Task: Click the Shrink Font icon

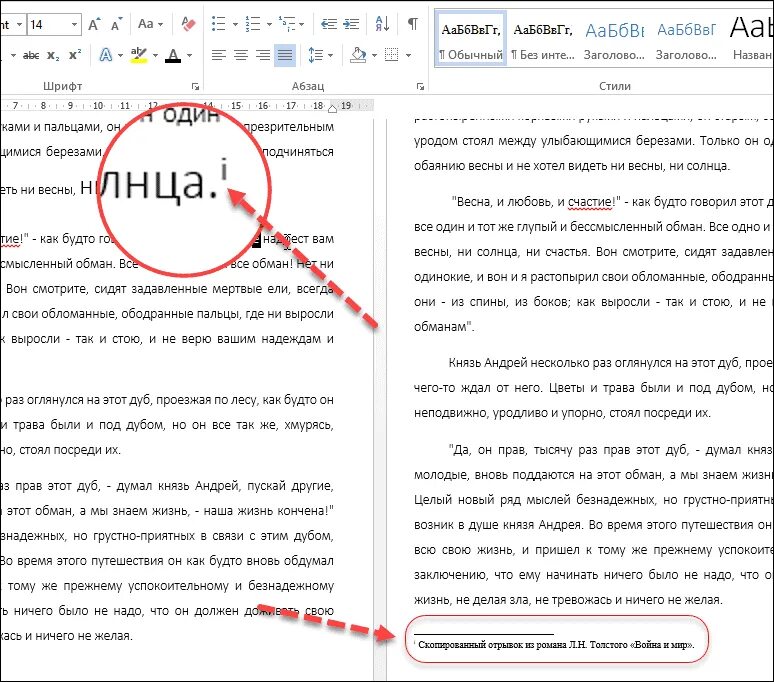Action: pyautogui.click(x=116, y=25)
